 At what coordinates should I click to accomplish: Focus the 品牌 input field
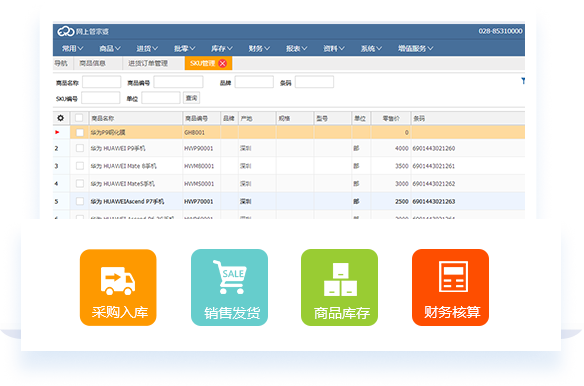pos(254,82)
